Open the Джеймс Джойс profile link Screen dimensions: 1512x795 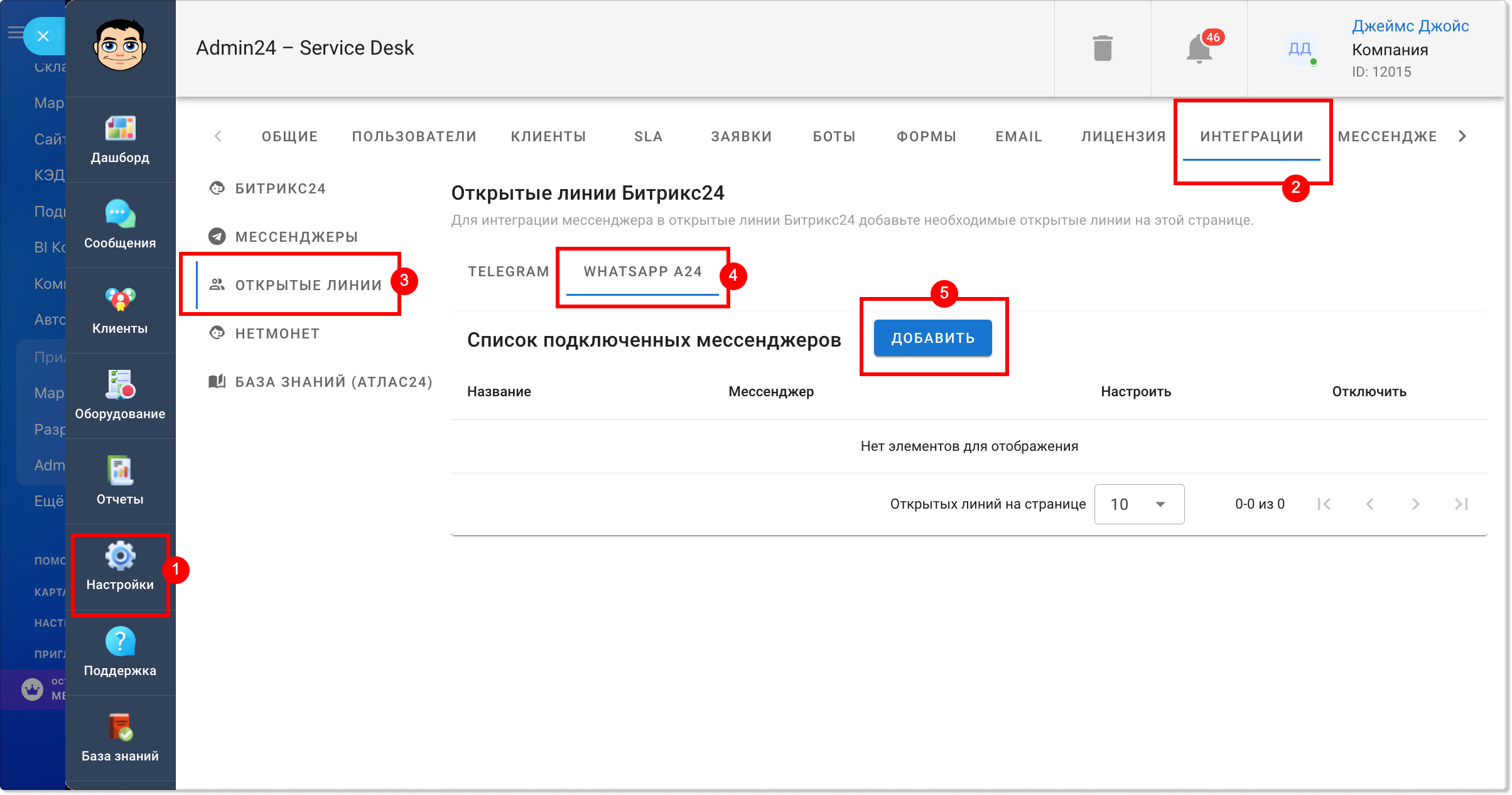pos(1410,26)
